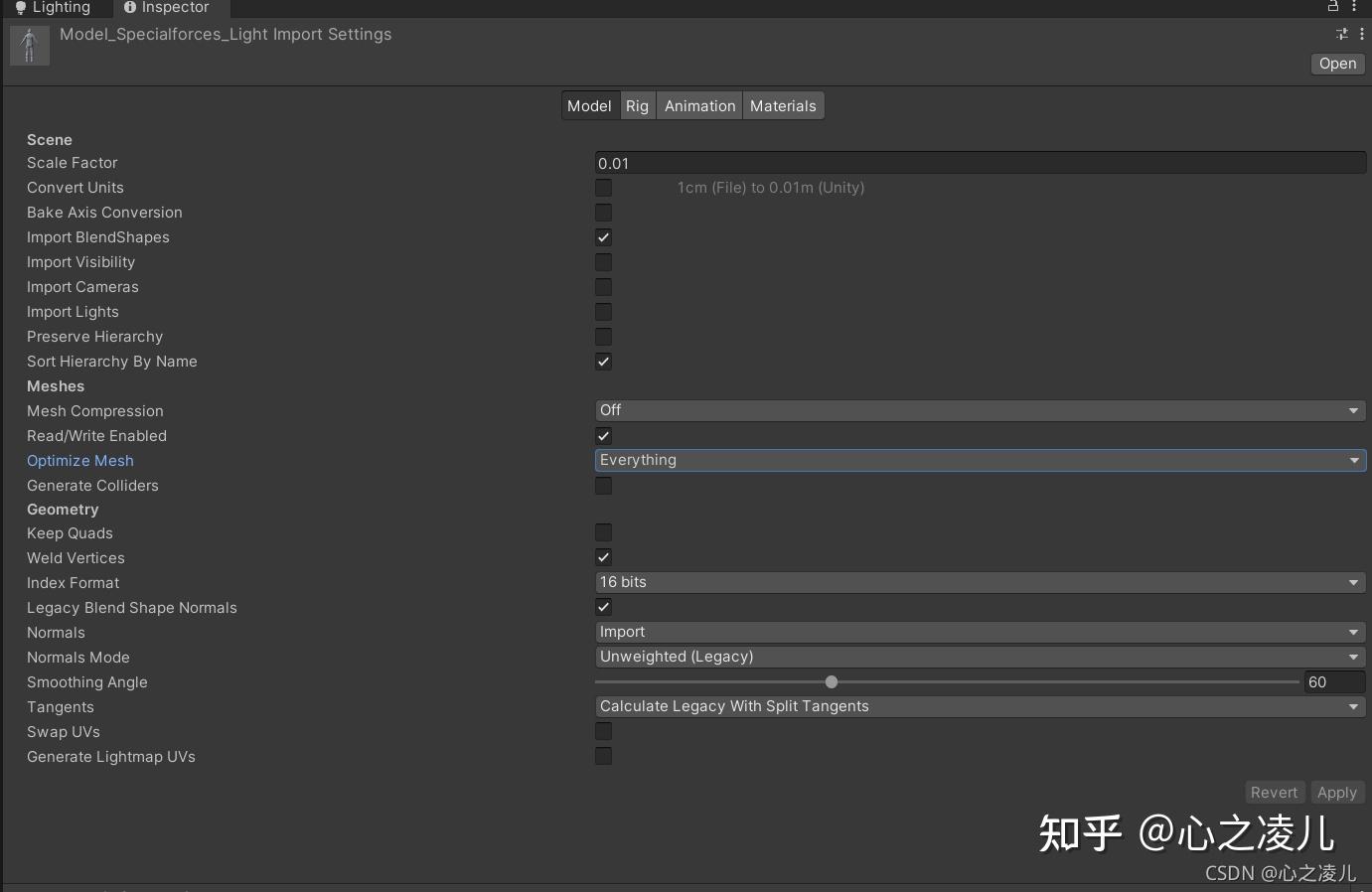Disable Import BlendShapes
Screen dimensions: 1372x892
[603, 237]
